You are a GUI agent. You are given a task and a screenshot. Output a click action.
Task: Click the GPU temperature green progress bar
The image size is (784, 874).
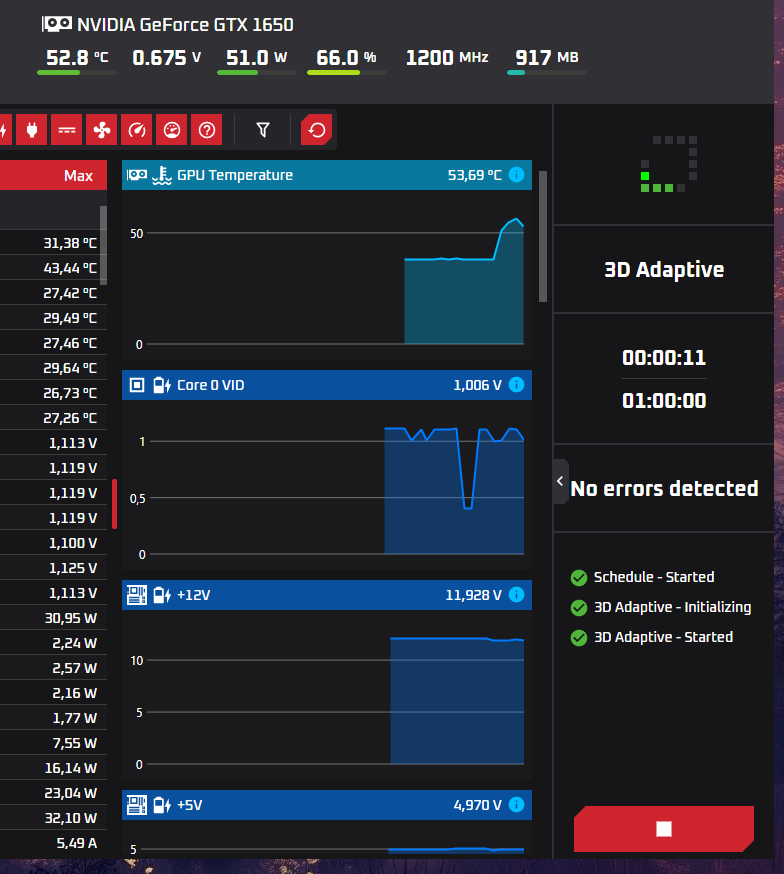point(77,72)
